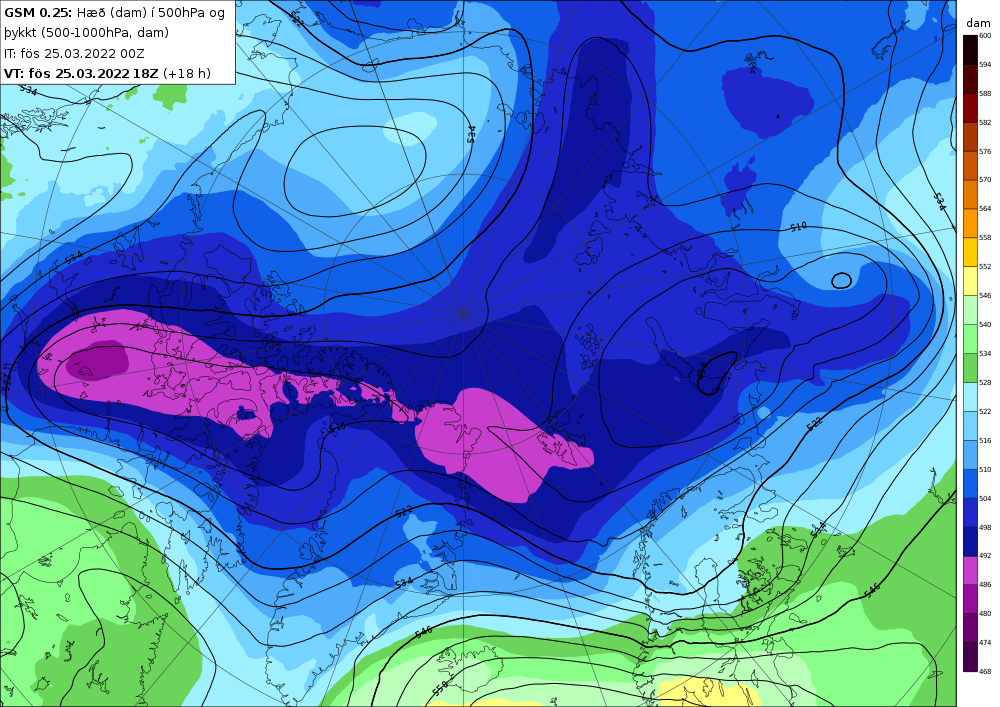The image size is (1000, 707).
Task: Click the legend value 498
Action: pyautogui.click(x=985, y=527)
